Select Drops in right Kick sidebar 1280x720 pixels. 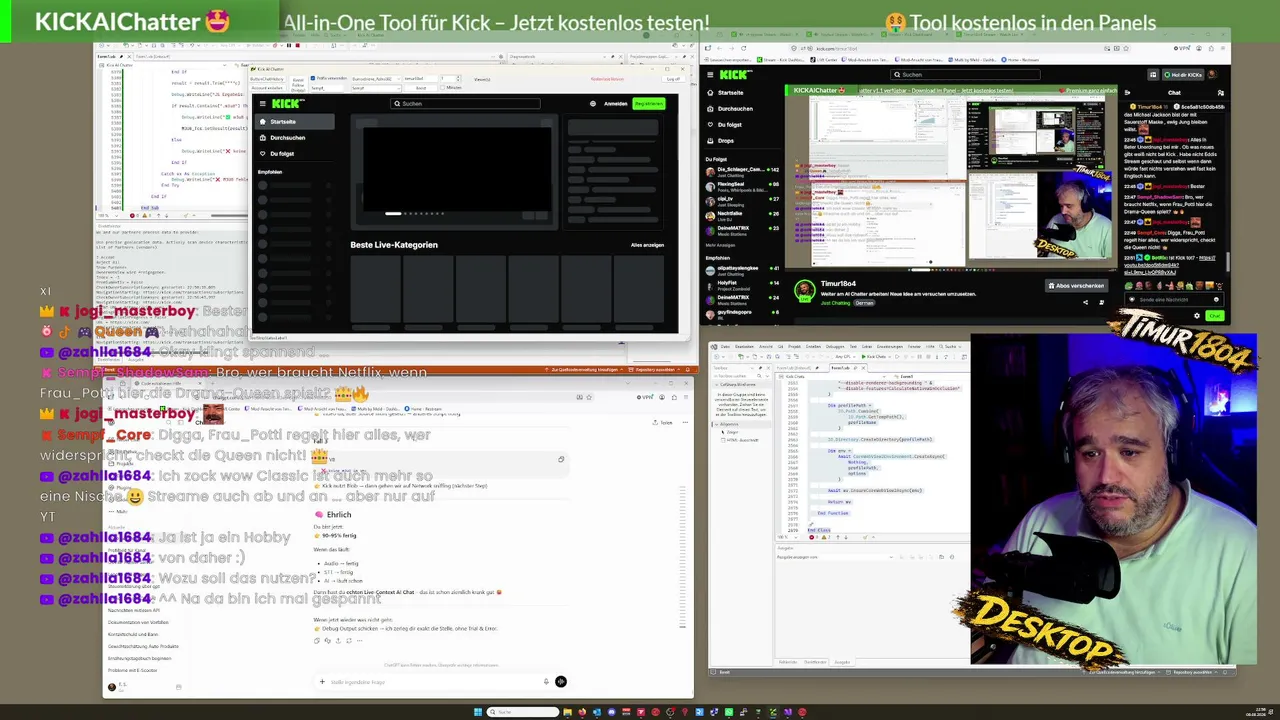pyautogui.click(x=726, y=141)
